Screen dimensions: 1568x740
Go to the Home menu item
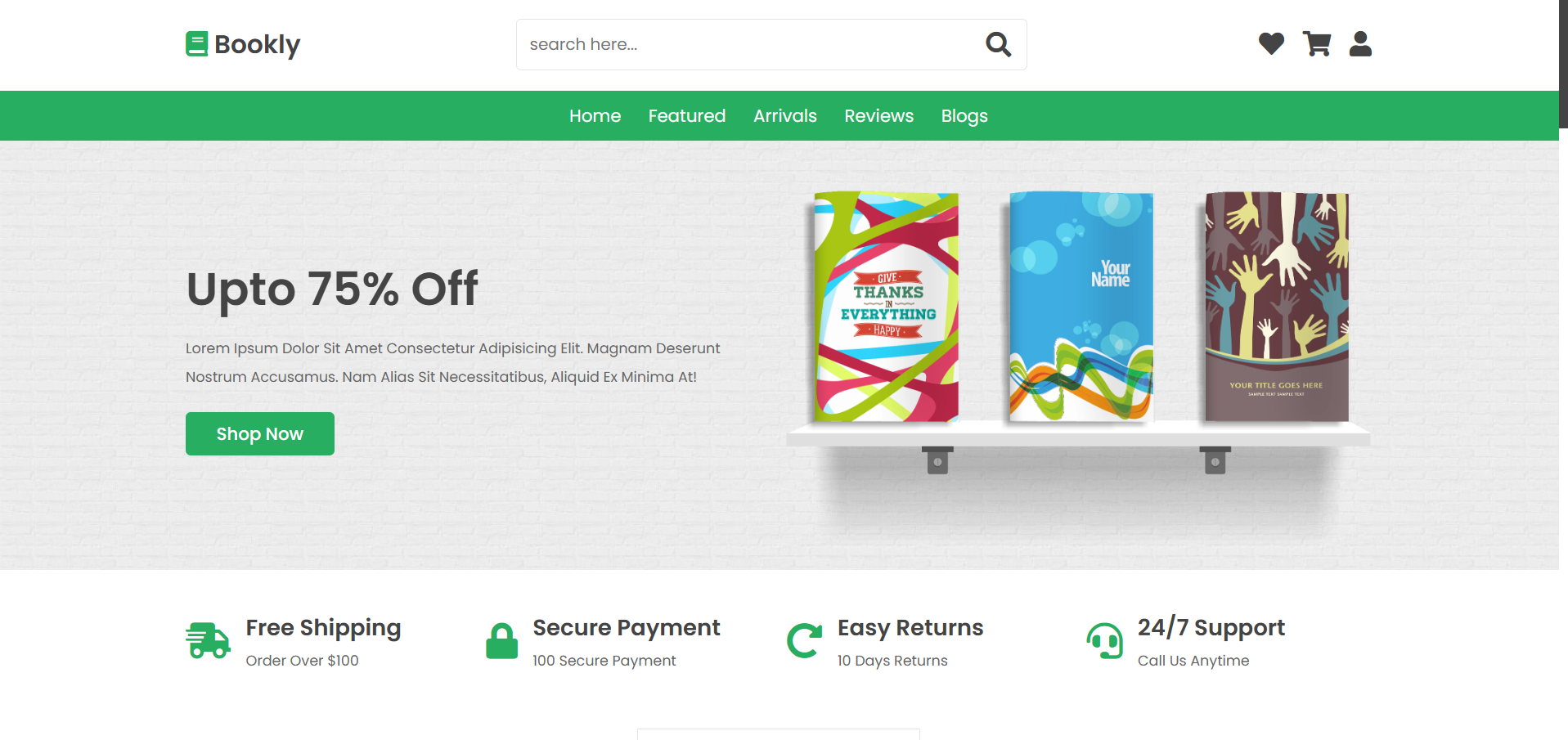tap(595, 116)
